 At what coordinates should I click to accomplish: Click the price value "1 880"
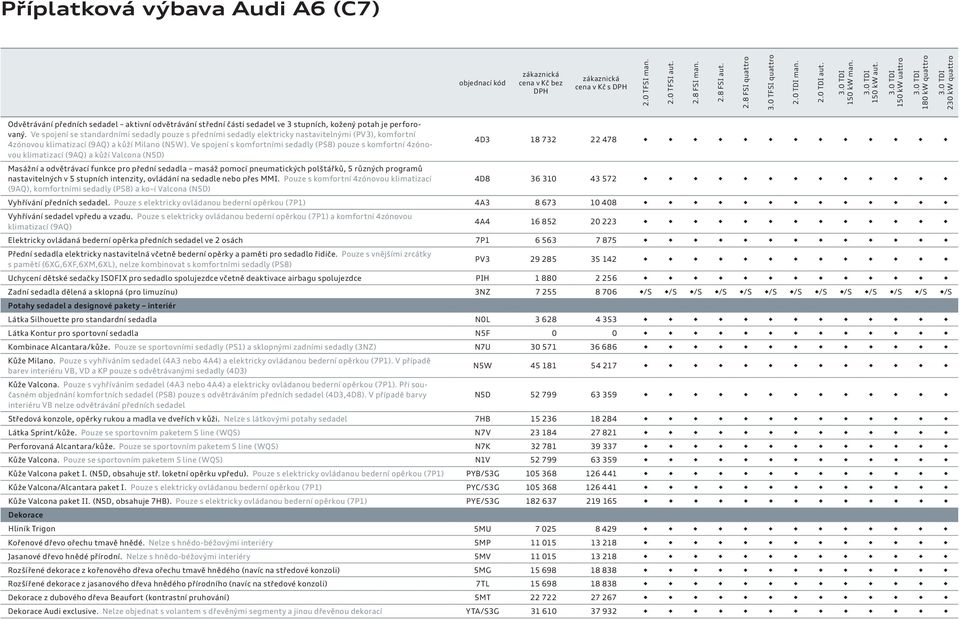[x=546, y=278]
